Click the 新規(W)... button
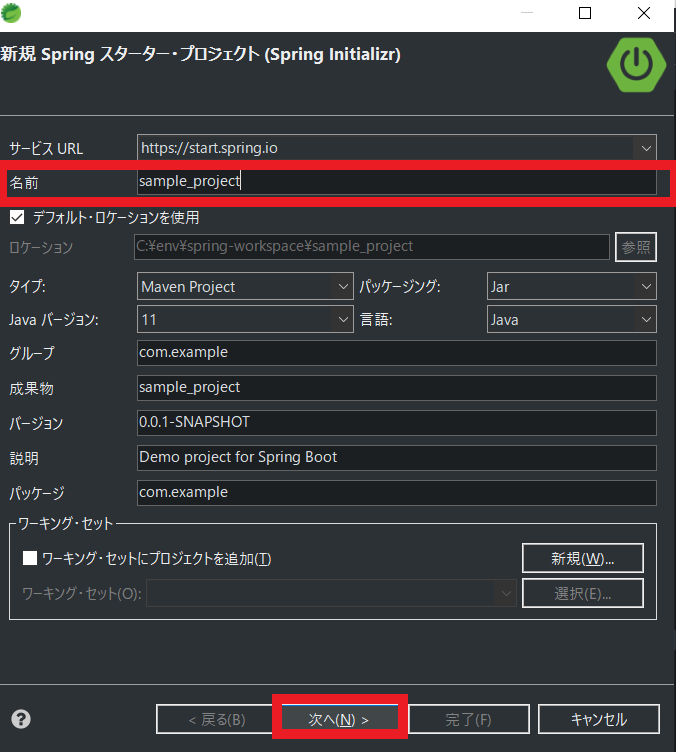Viewport: 676px width, 752px height. click(583, 558)
